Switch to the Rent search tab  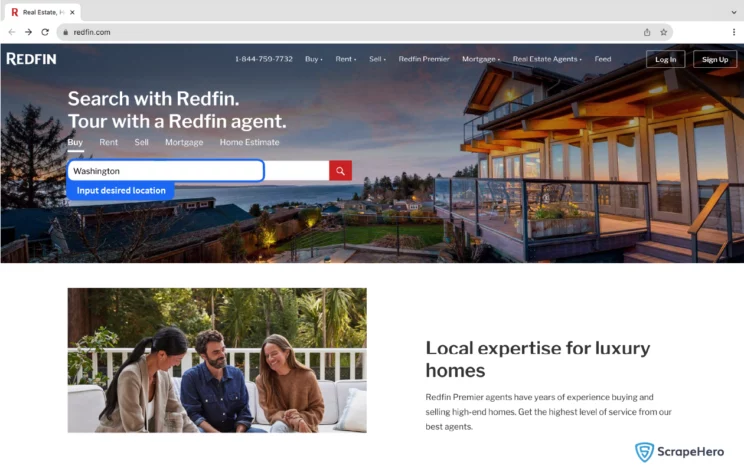coord(109,142)
